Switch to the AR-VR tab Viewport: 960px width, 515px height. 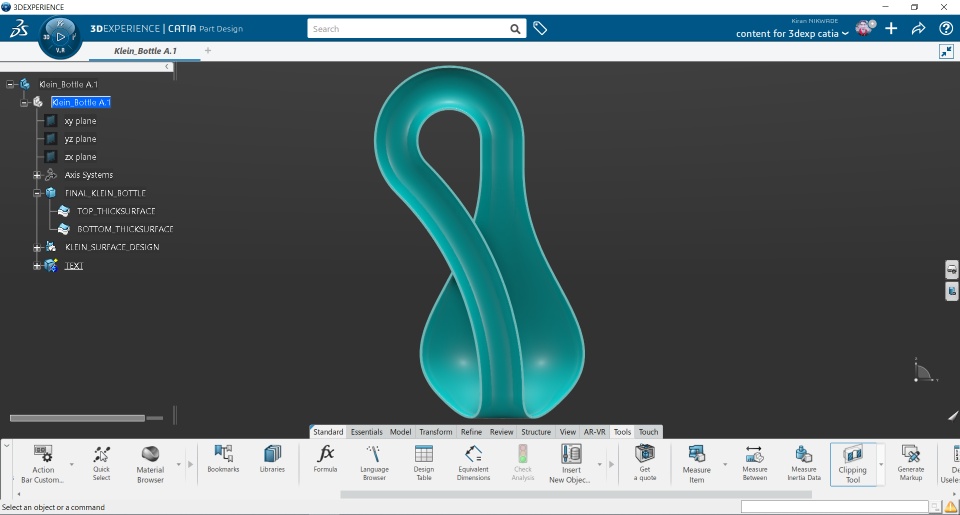pyautogui.click(x=594, y=432)
